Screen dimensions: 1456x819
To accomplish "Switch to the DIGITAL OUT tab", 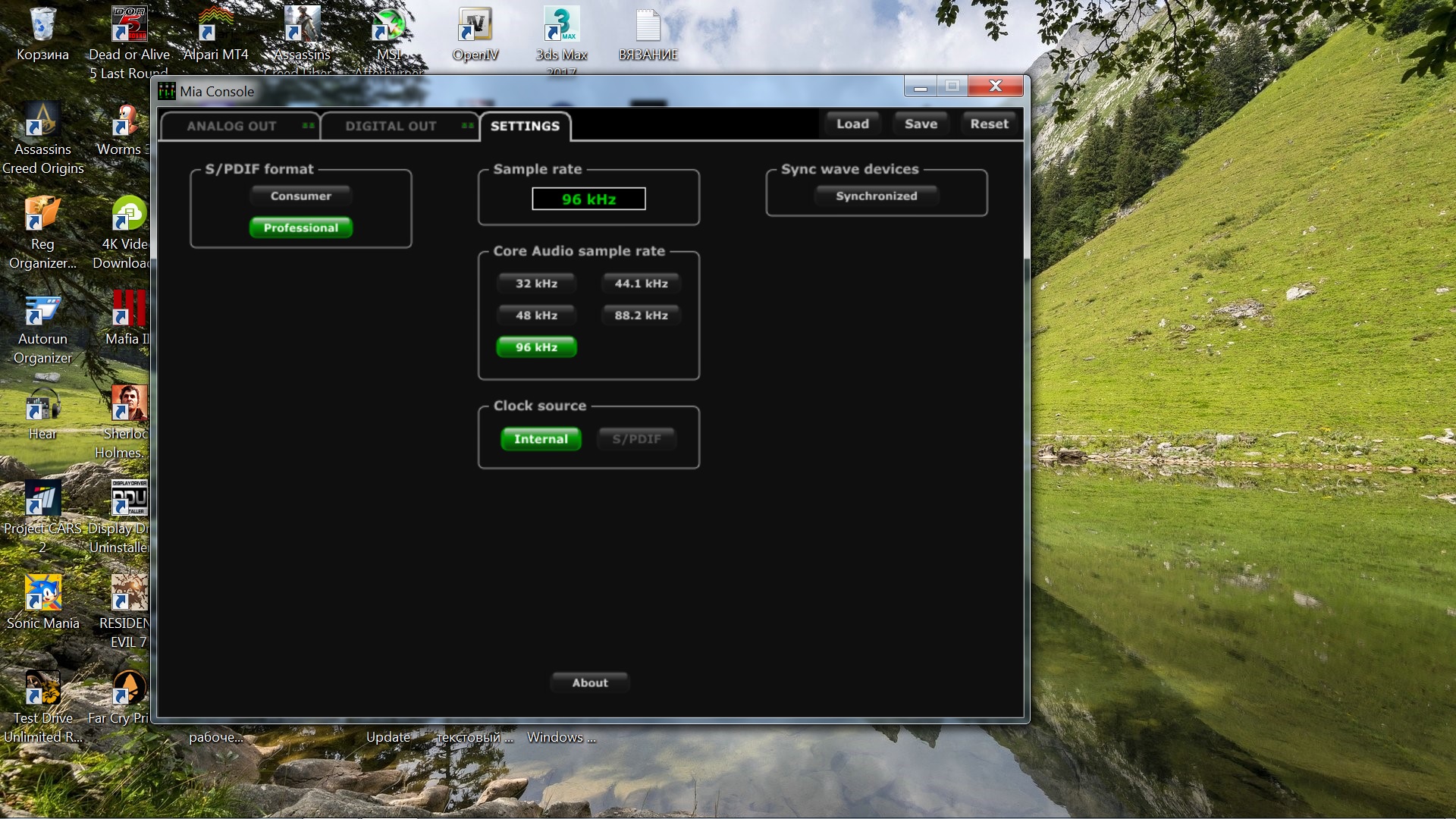I will point(391,127).
